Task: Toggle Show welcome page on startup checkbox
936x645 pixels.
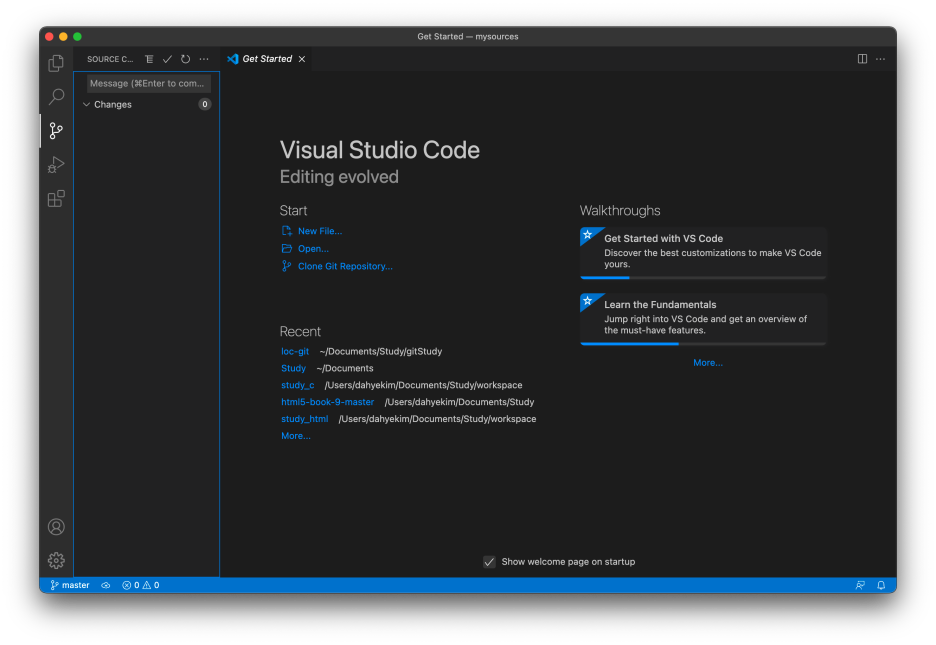Action: coord(489,562)
